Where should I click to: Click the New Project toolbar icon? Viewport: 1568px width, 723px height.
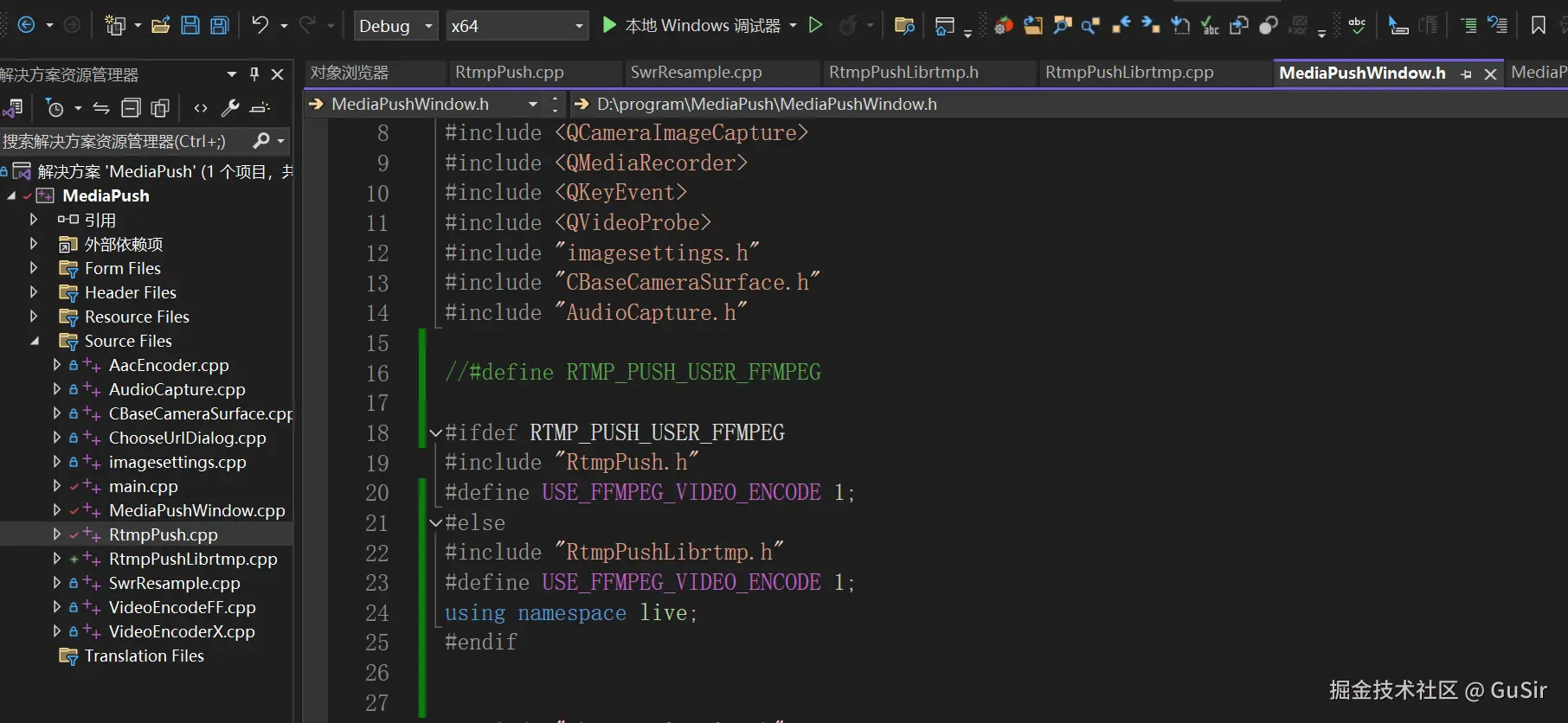(x=114, y=25)
